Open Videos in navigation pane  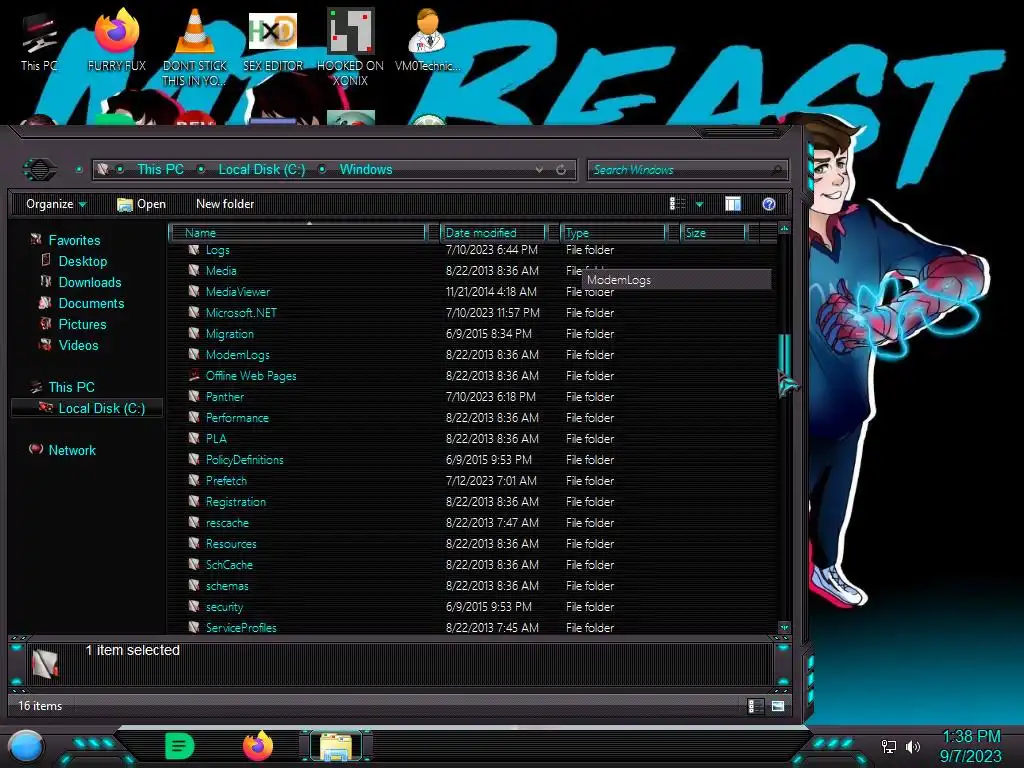pos(69,345)
